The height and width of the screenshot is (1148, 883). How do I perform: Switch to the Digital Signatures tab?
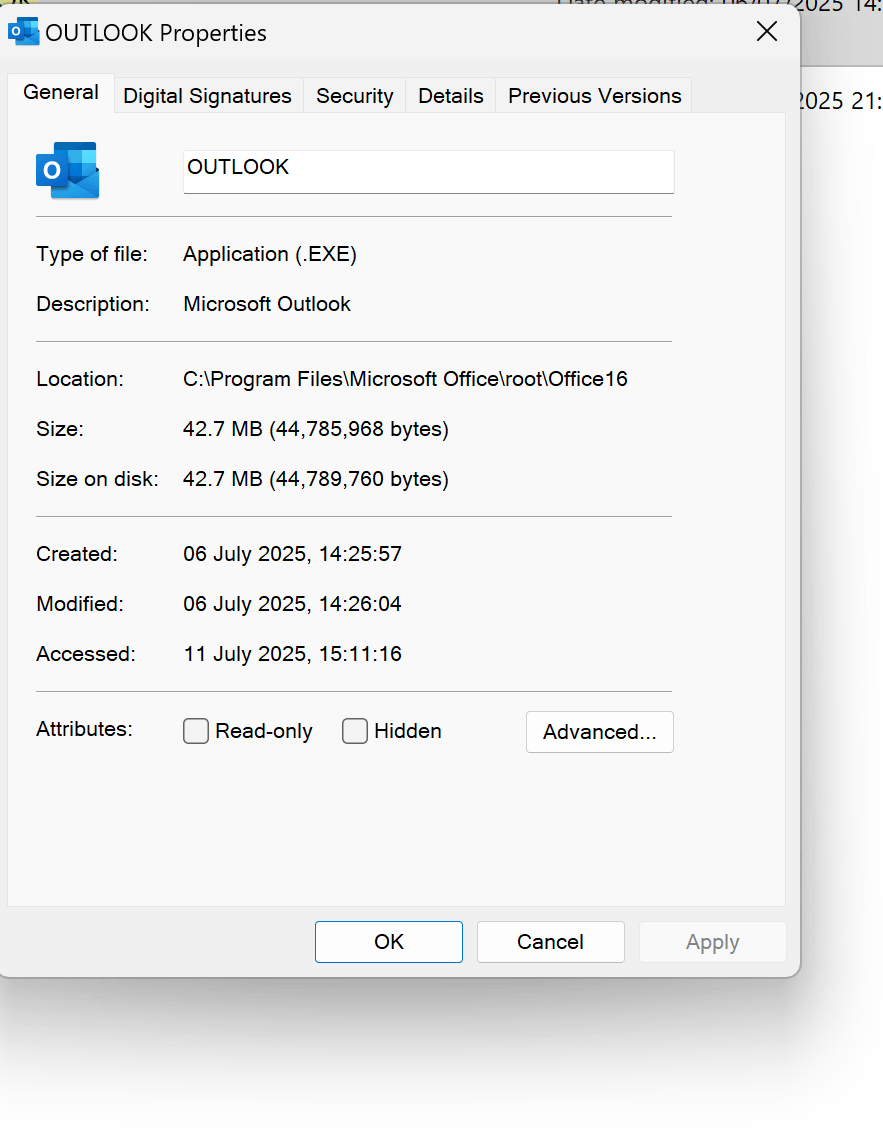point(207,95)
